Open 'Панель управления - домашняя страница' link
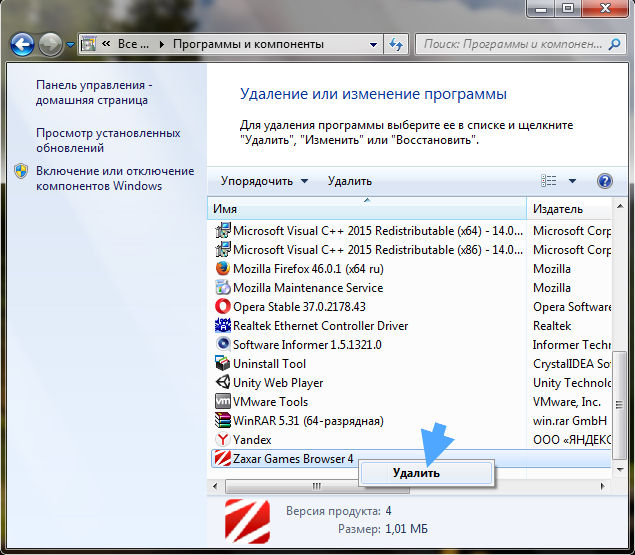This screenshot has height=555, width=635. (x=94, y=92)
